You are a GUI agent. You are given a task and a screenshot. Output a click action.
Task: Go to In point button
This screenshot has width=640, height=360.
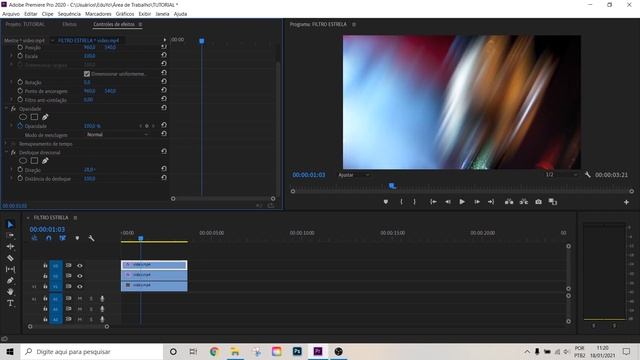click(x=433, y=202)
